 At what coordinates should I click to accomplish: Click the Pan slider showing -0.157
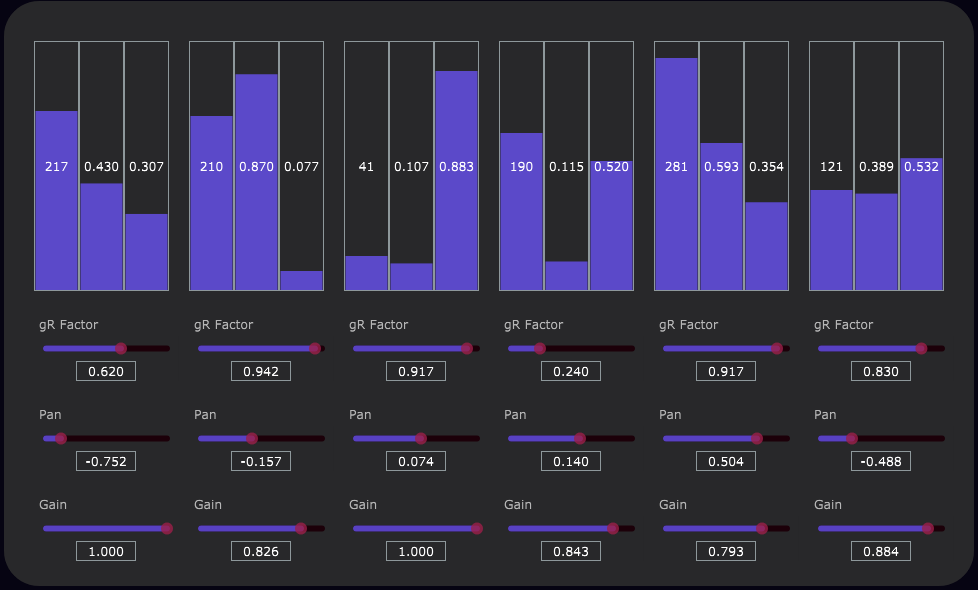pos(250,438)
